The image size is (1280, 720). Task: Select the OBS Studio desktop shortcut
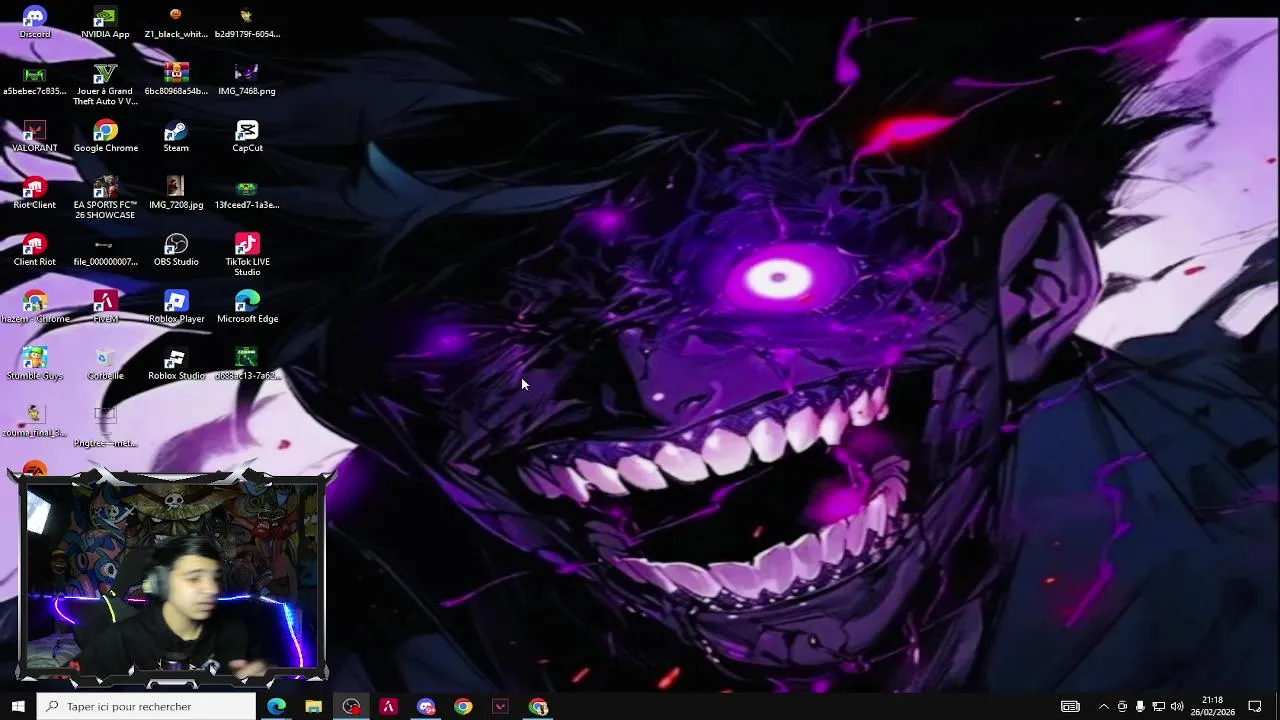[x=176, y=251]
